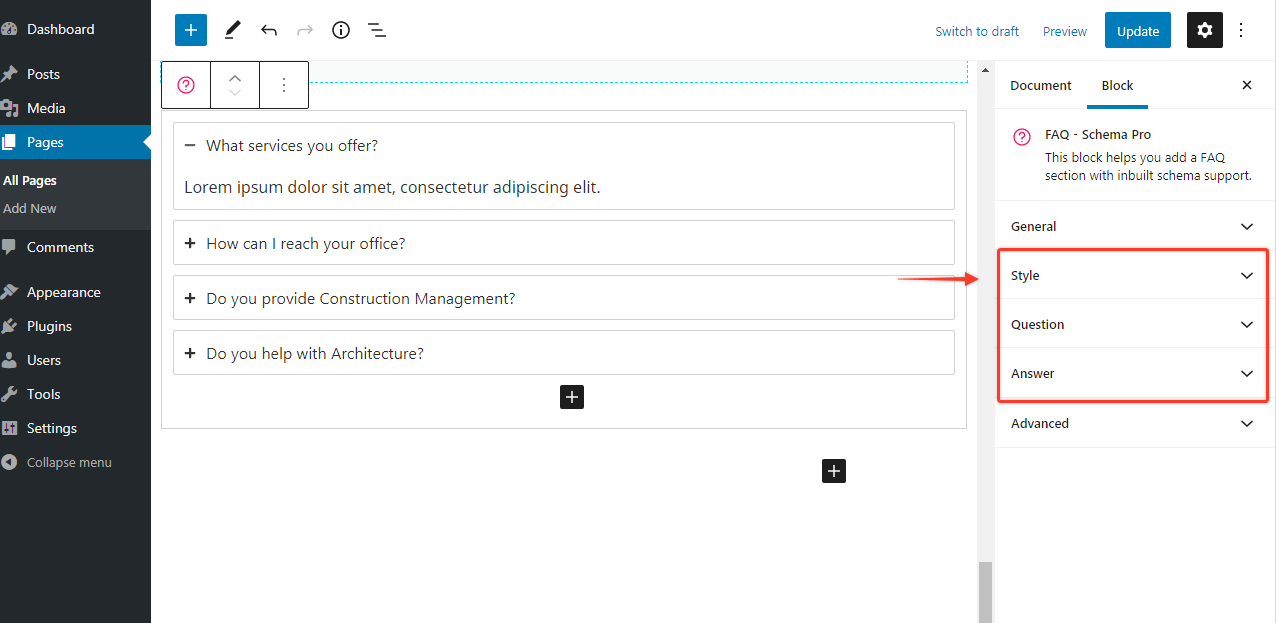Open the Question settings panel

1132,324
